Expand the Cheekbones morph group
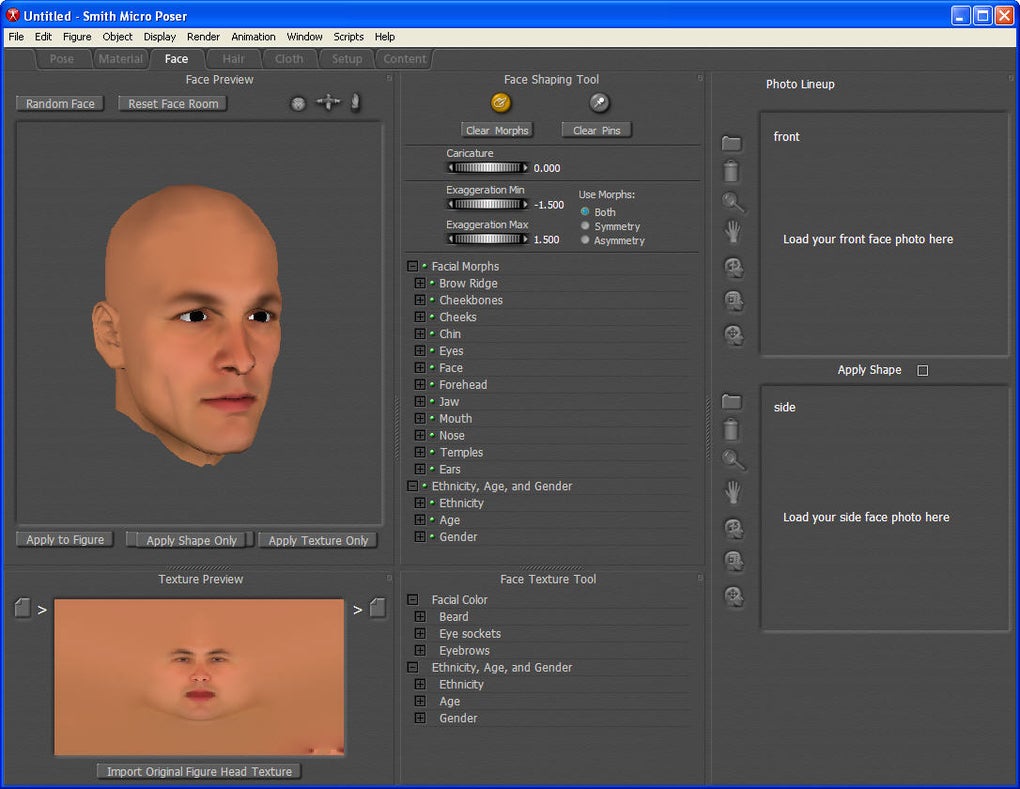 tap(420, 300)
